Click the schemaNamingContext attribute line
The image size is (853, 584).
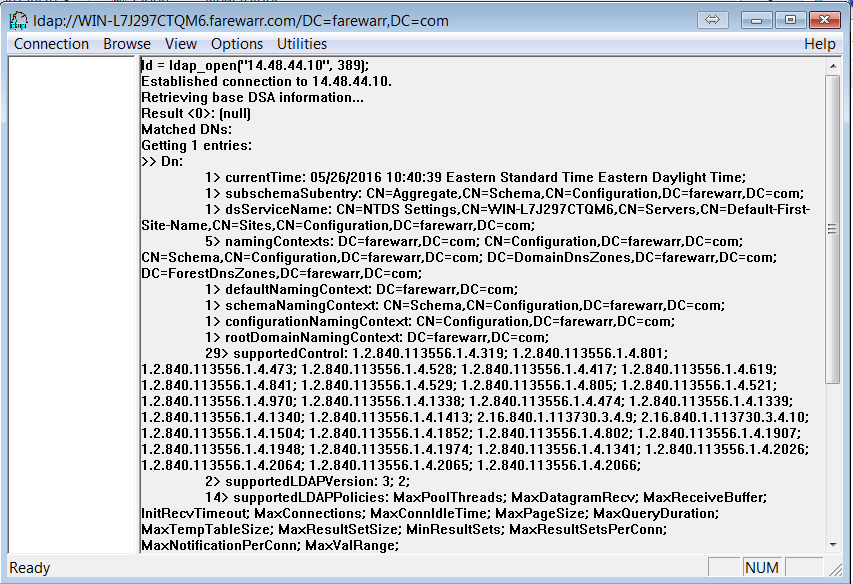[x=465, y=306]
